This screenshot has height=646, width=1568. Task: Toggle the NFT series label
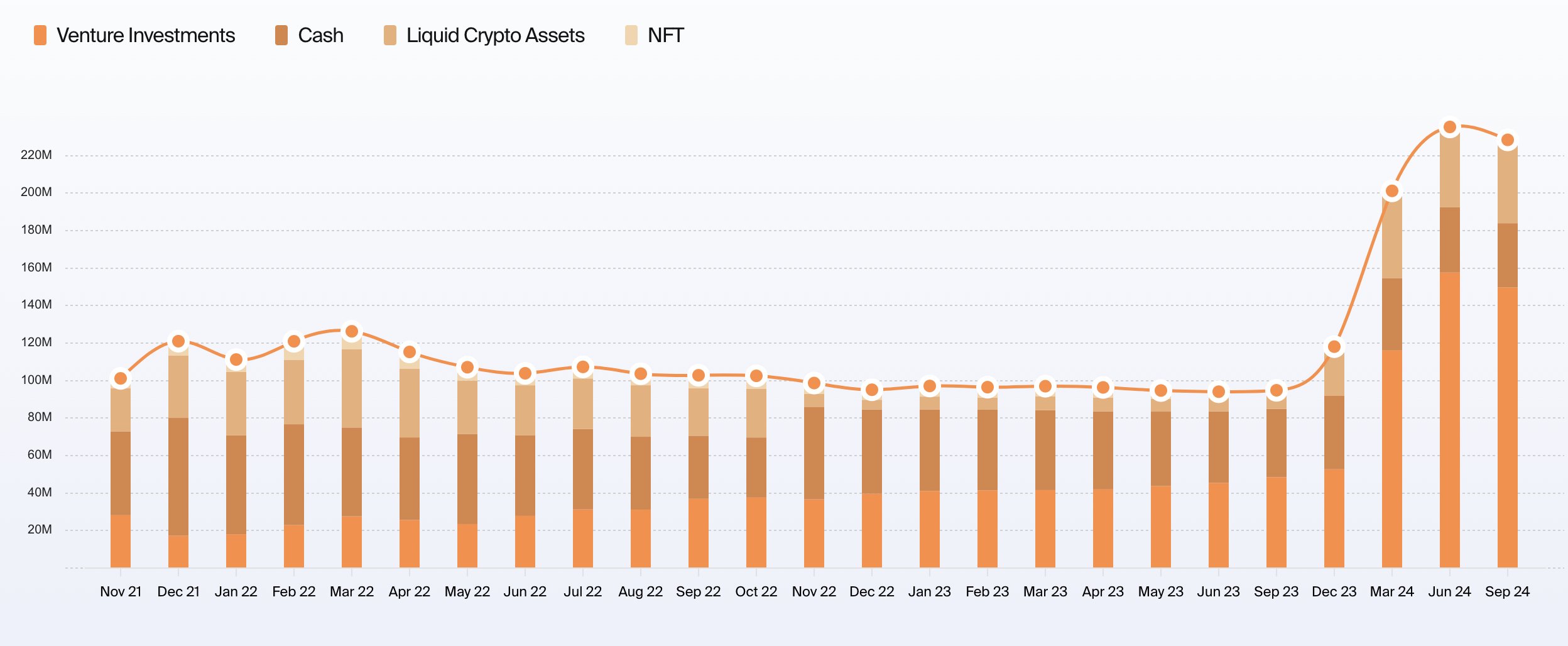pos(665,35)
